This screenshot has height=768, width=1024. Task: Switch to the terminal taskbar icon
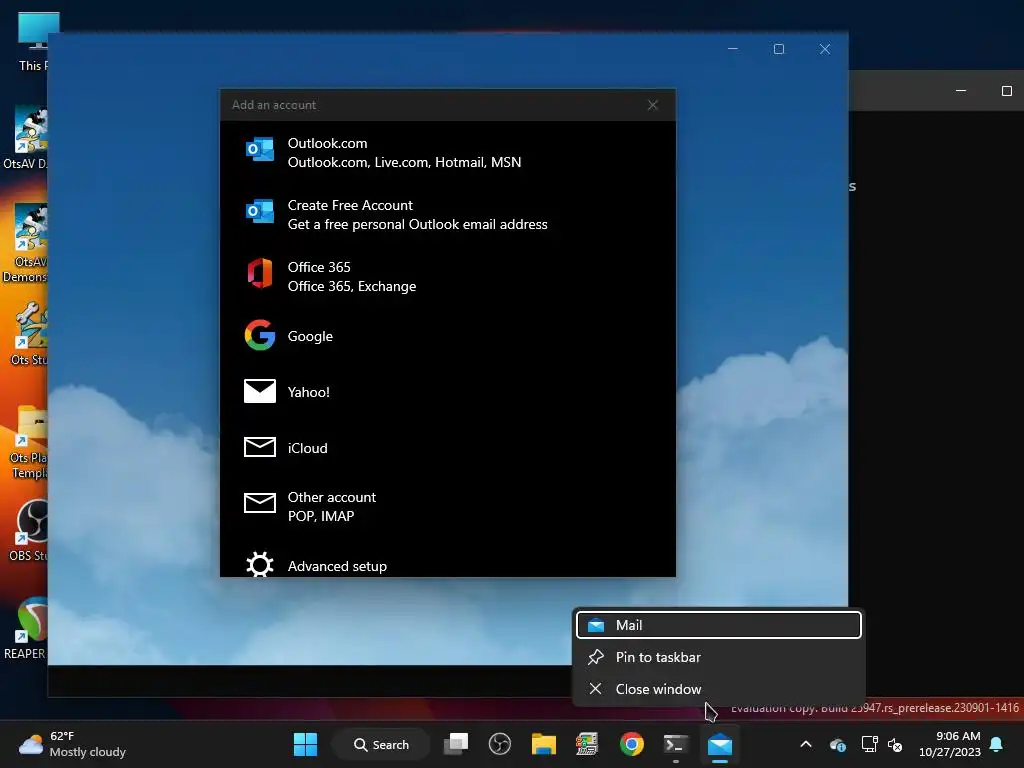click(675, 744)
